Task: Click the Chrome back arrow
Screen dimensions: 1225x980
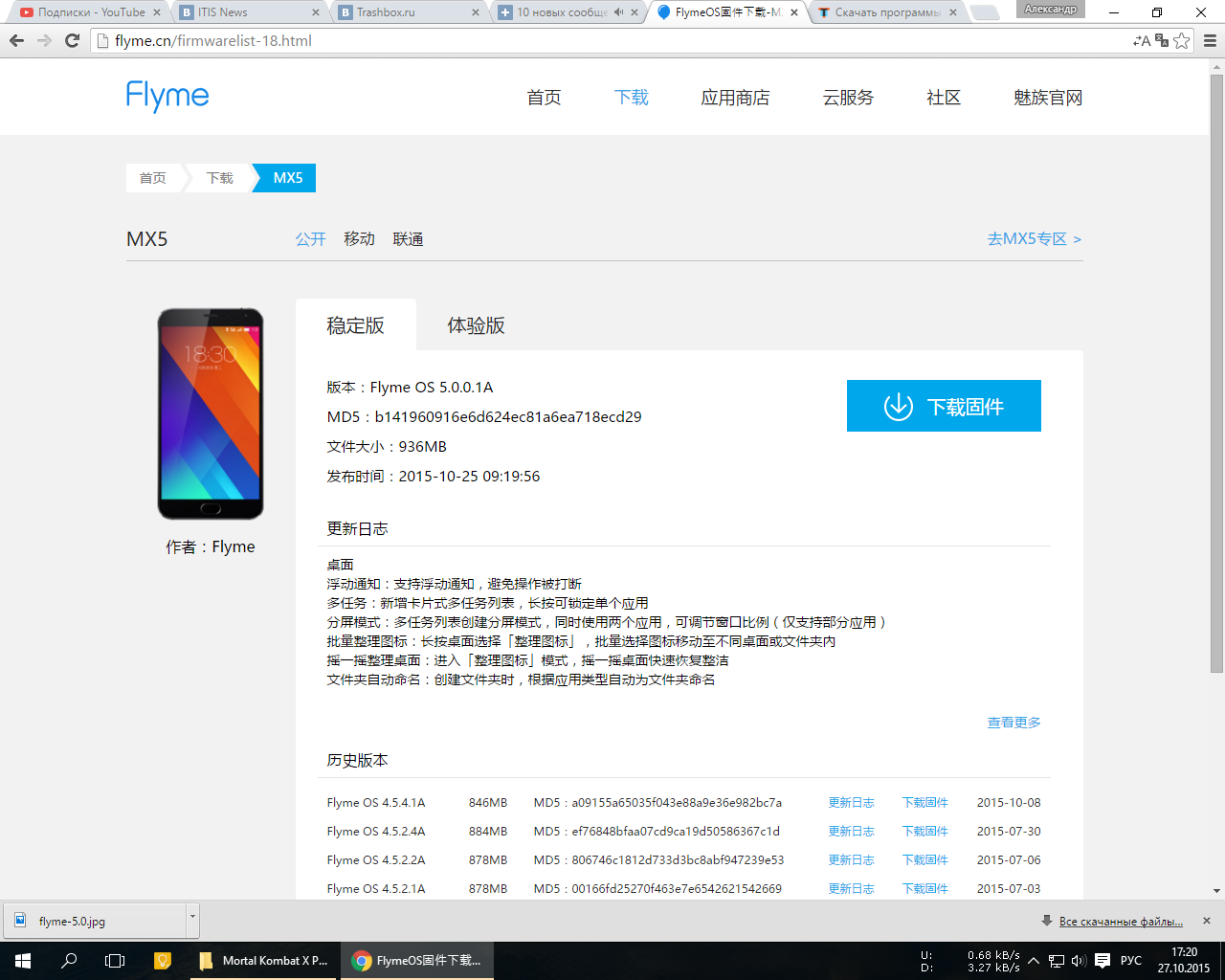Action: pos(16,41)
